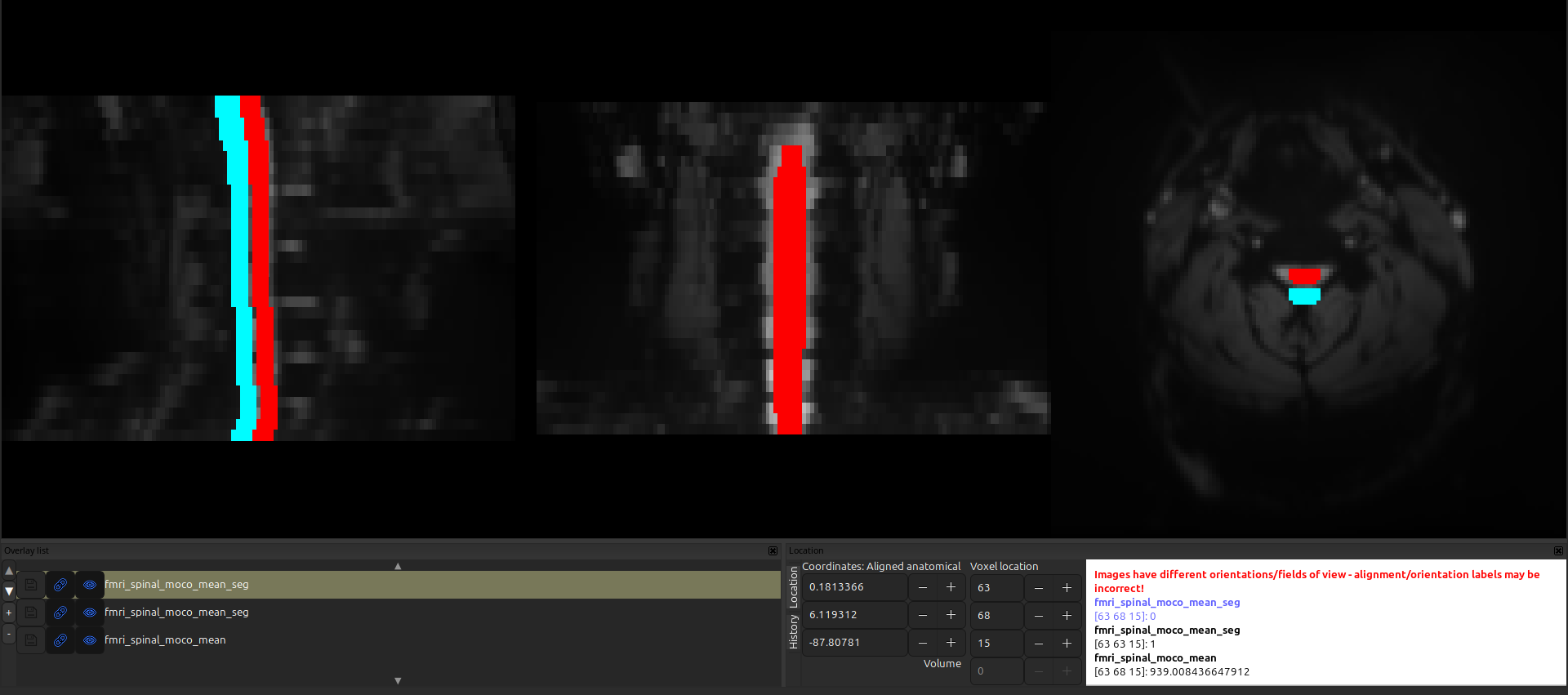The image size is (1568, 695).
Task: Add an overlay using the plus button
Action: click(9, 613)
